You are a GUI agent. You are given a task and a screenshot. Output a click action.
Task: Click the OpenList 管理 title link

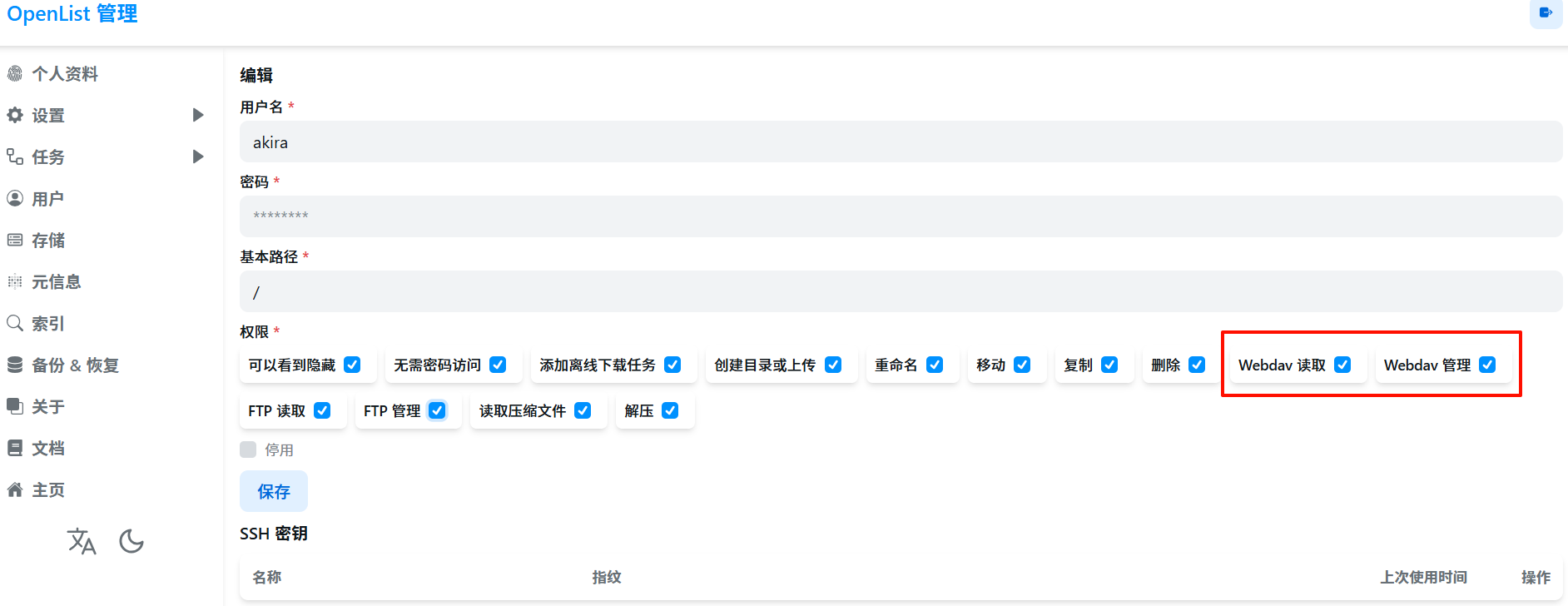click(72, 14)
